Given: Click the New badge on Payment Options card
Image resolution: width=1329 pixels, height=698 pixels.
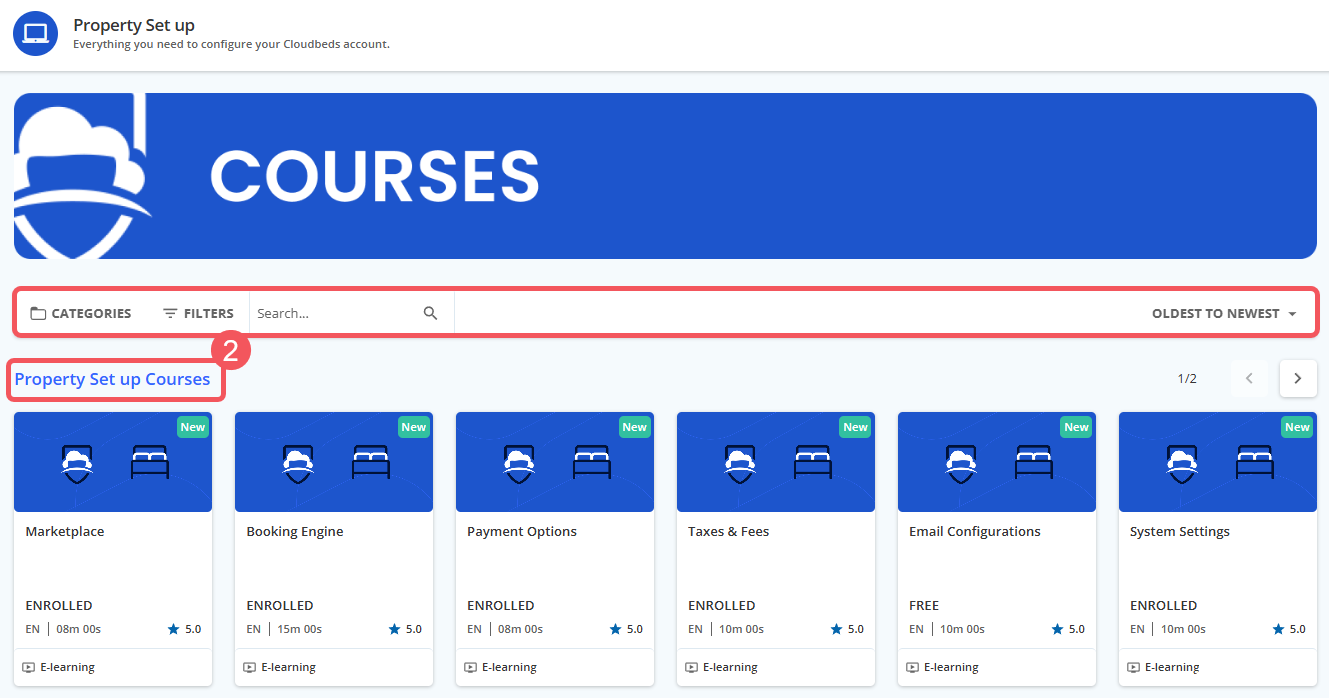Looking at the screenshot, I should point(635,427).
